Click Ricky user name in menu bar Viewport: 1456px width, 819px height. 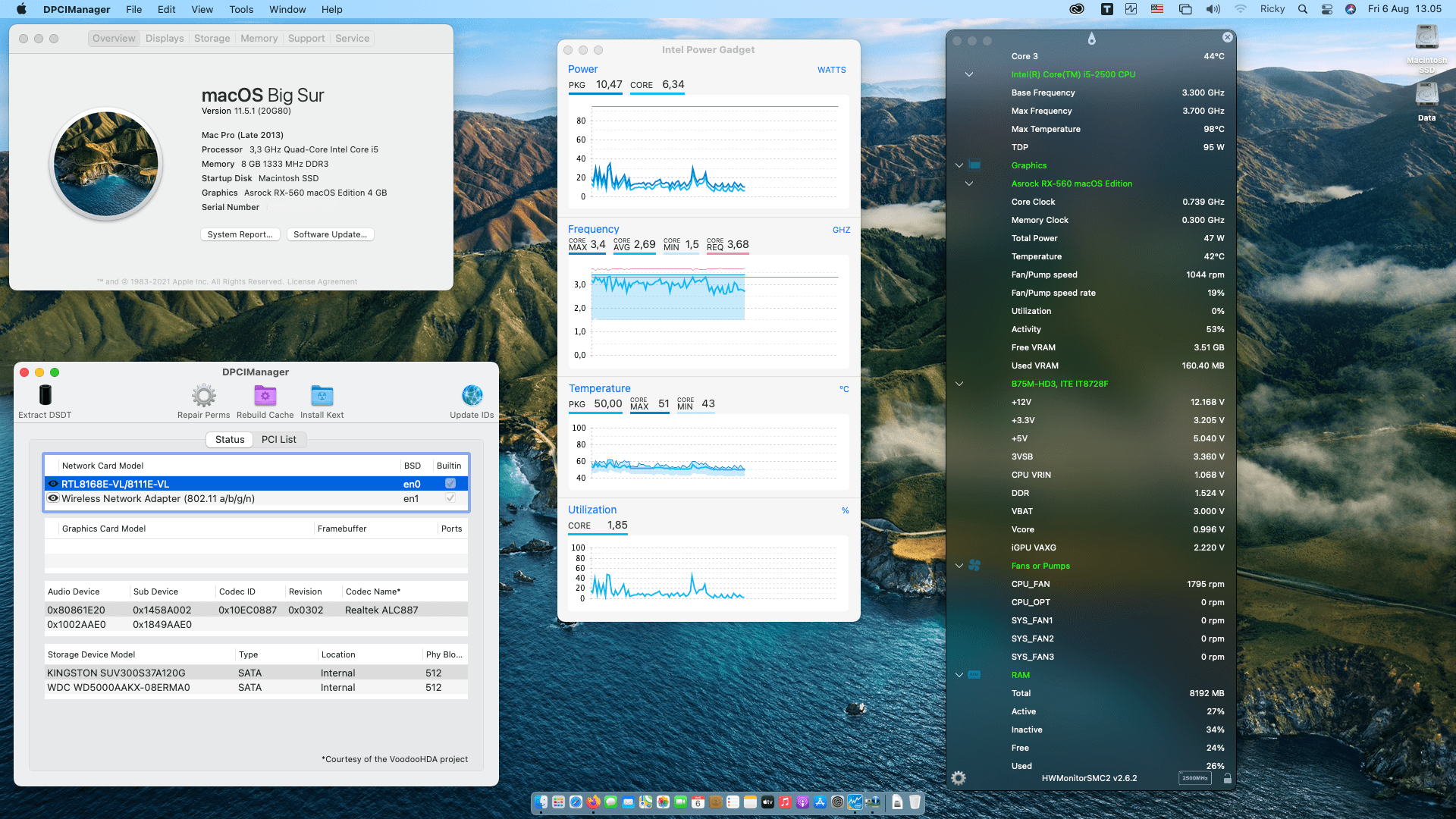point(1272,9)
